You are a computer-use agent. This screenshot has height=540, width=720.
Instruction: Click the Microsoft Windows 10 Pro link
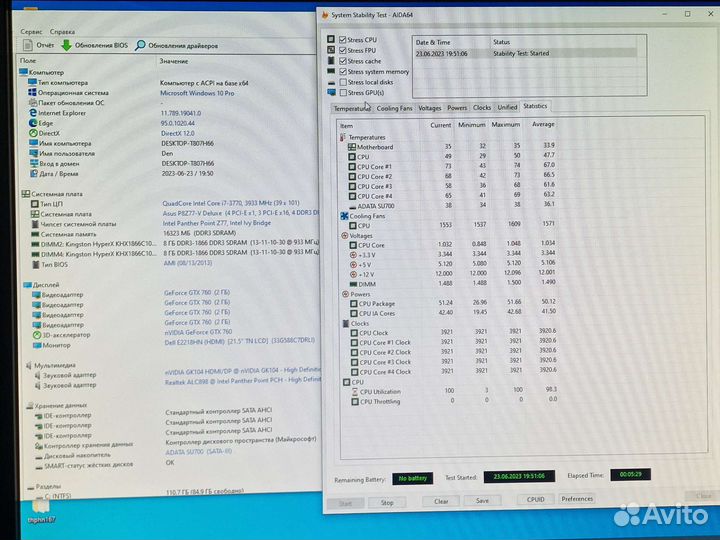(197, 93)
